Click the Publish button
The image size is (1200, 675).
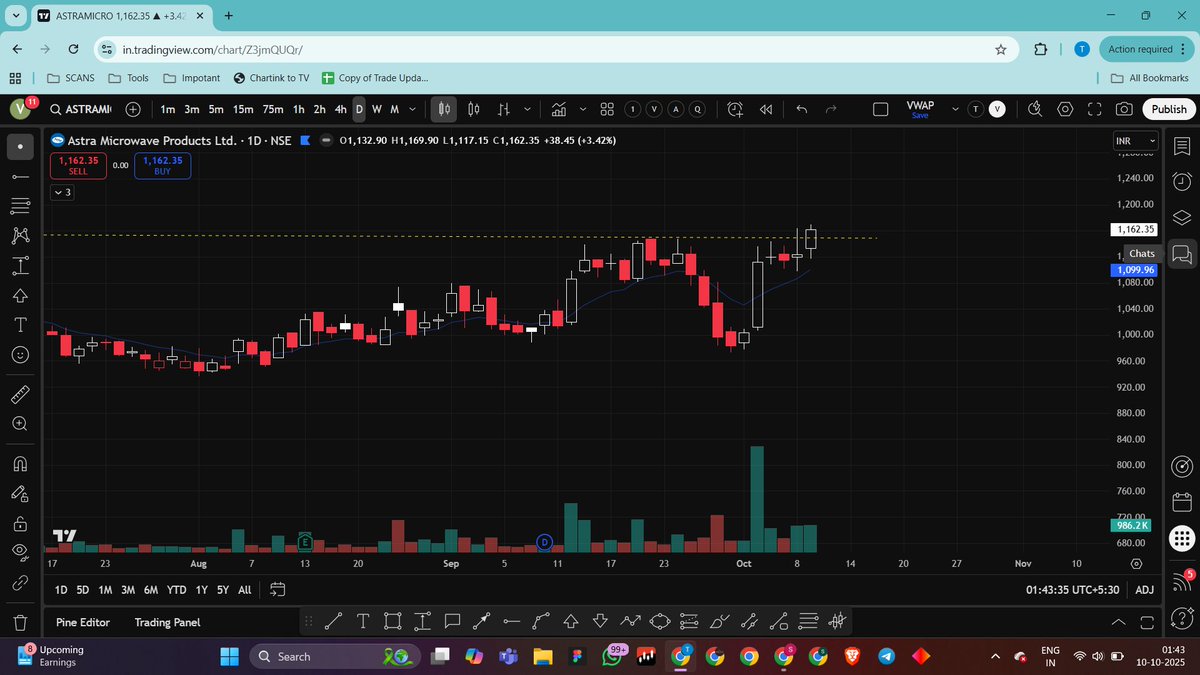pyautogui.click(x=1168, y=109)
